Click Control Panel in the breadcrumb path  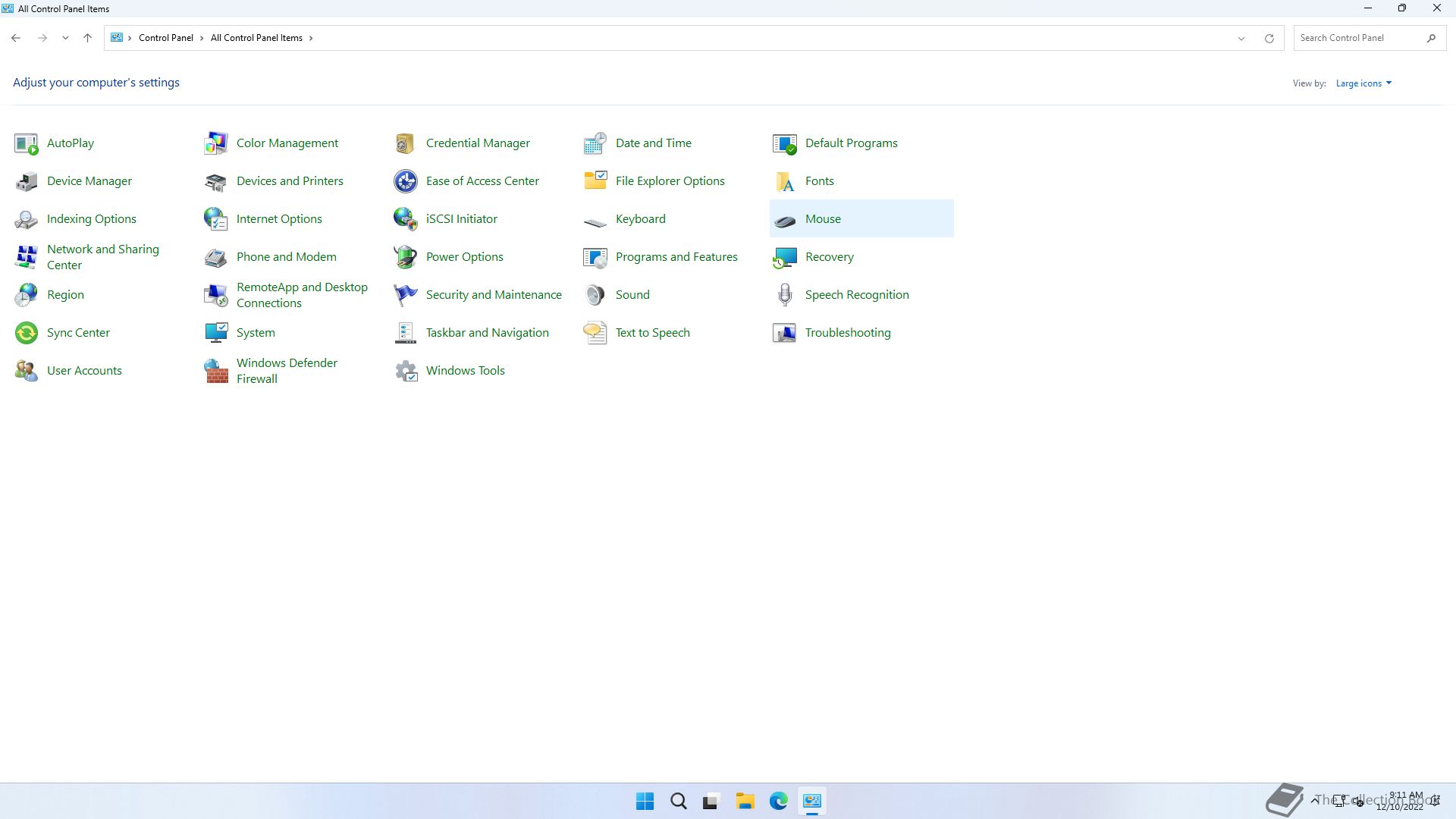tap(165, 38)
